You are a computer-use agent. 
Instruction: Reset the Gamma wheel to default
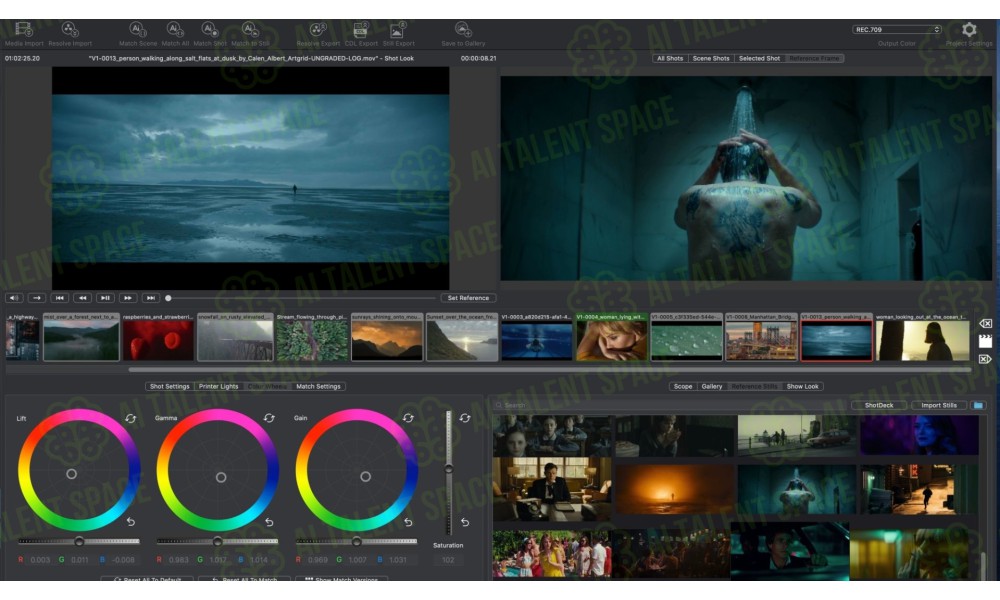(269, 418)
